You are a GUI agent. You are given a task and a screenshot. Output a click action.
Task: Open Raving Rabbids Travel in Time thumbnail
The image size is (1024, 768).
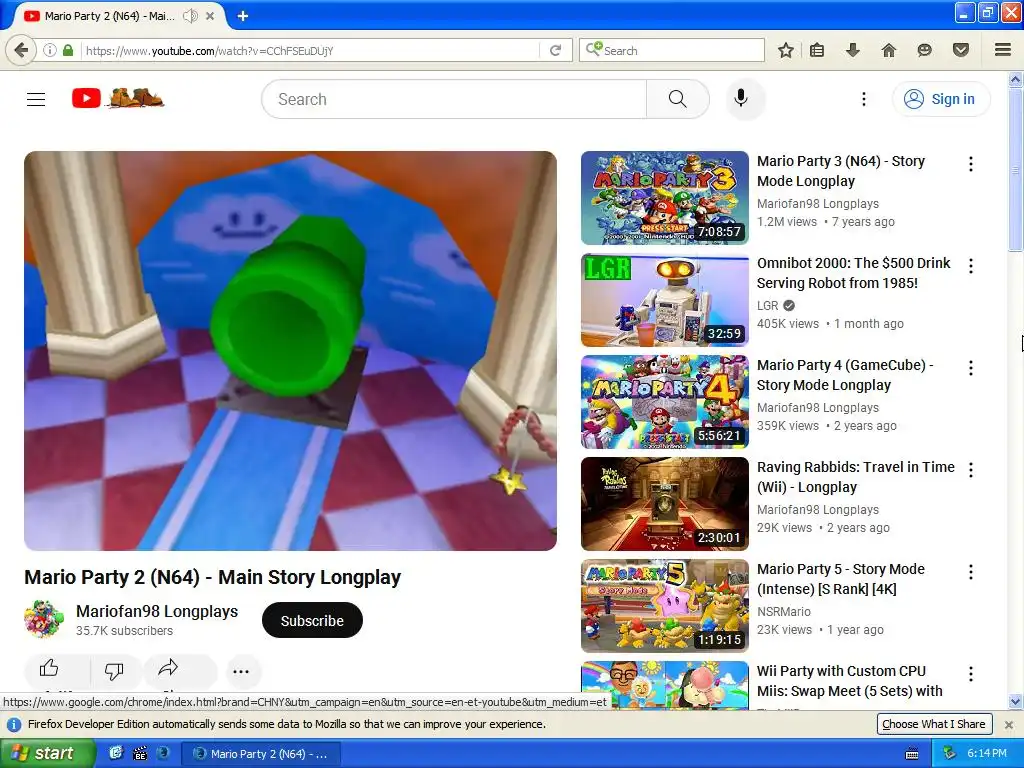pos(665,504)
